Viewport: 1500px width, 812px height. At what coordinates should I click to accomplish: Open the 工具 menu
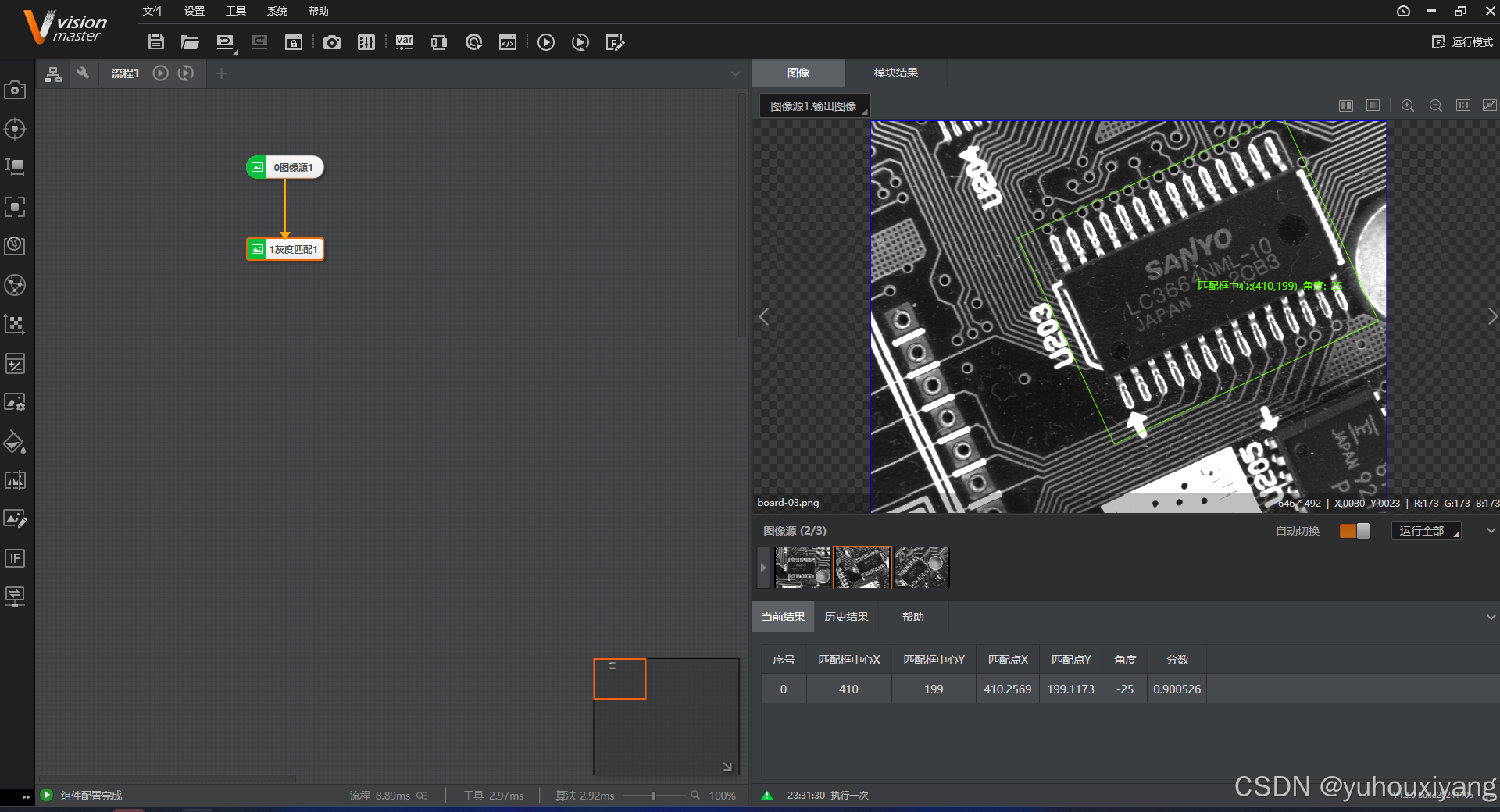coord(236,11)
